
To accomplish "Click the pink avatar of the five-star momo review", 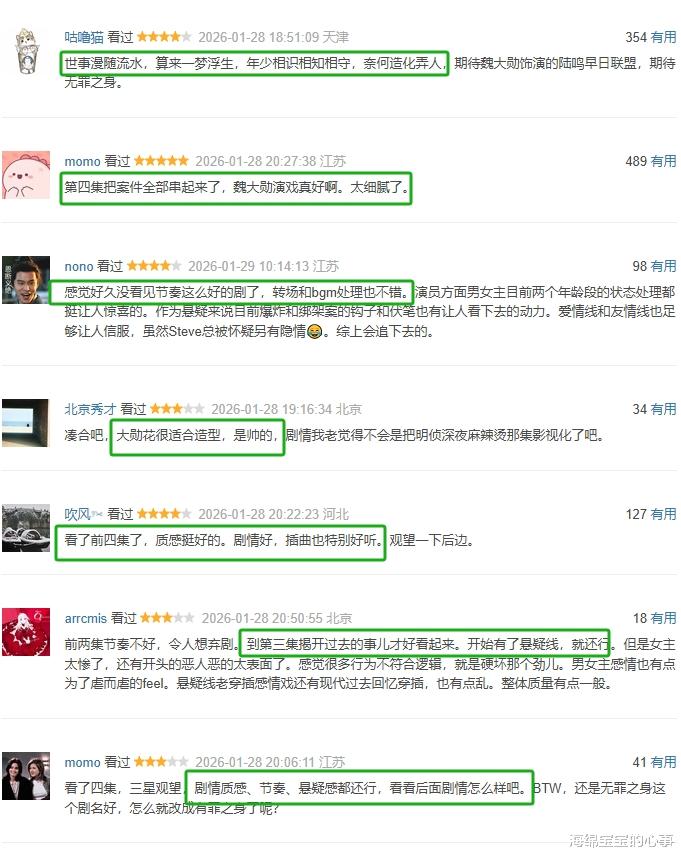I will pyautogui.click(x=26, y=175).
